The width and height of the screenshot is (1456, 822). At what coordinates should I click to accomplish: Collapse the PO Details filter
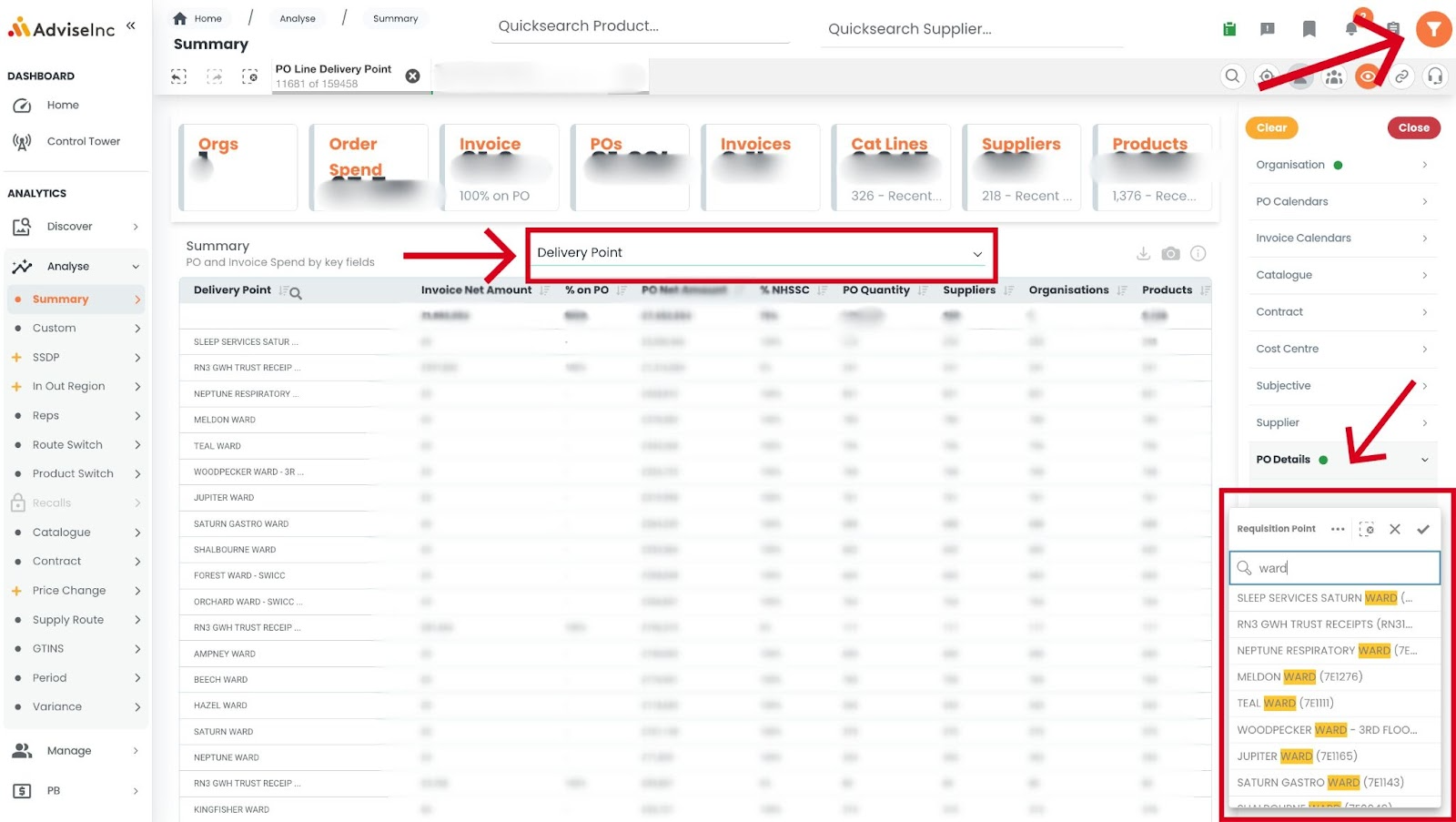1341,459
